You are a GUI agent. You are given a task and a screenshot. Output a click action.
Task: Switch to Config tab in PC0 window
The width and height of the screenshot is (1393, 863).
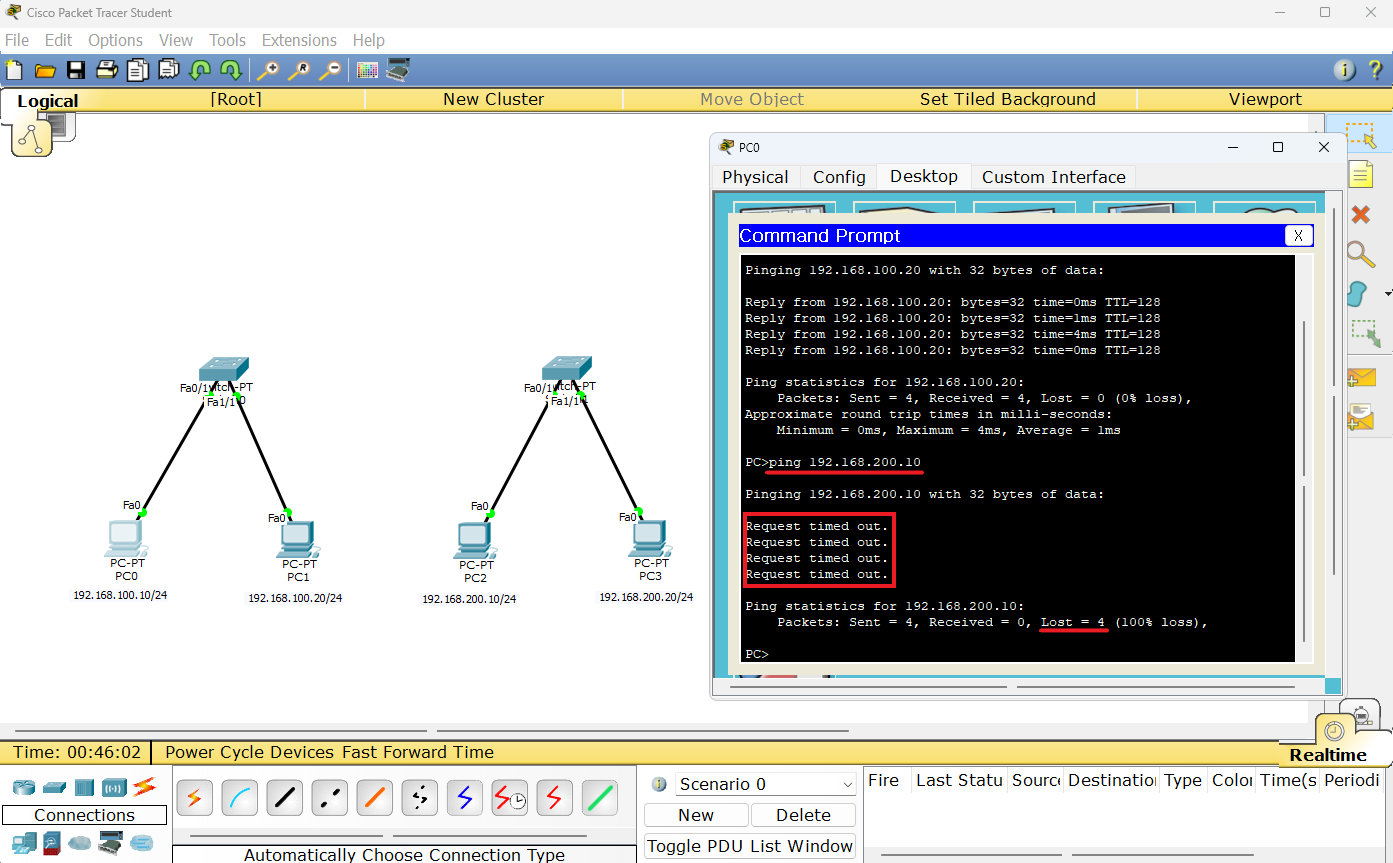[839, 177]
